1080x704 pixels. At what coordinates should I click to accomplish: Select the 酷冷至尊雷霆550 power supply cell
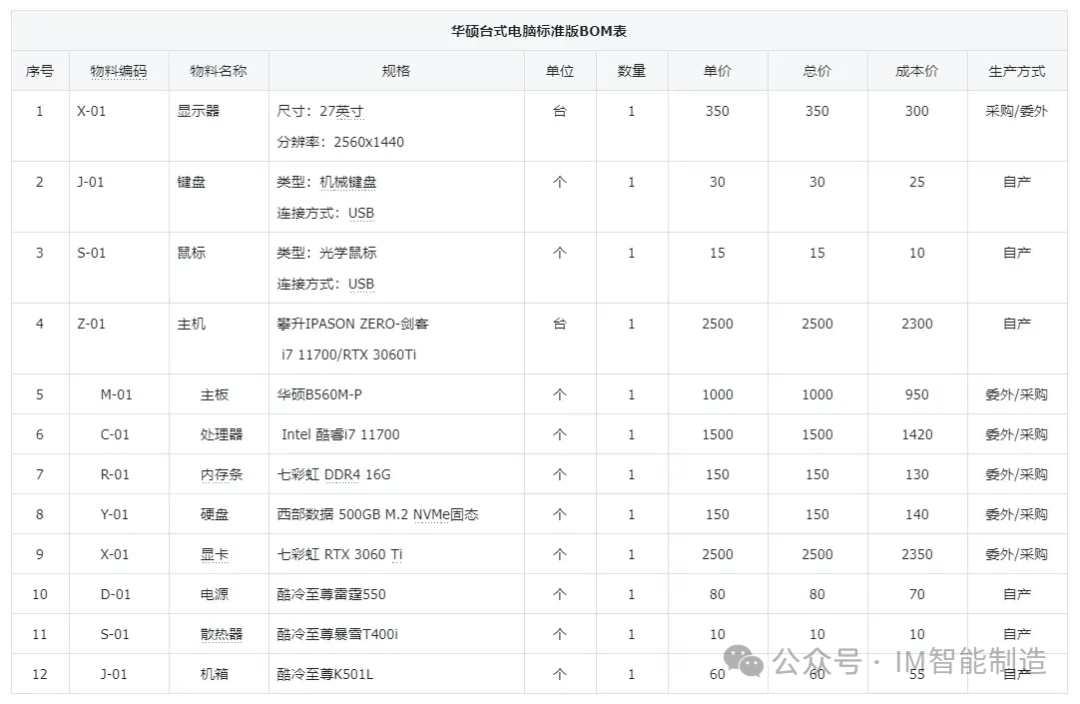[331, 594]
